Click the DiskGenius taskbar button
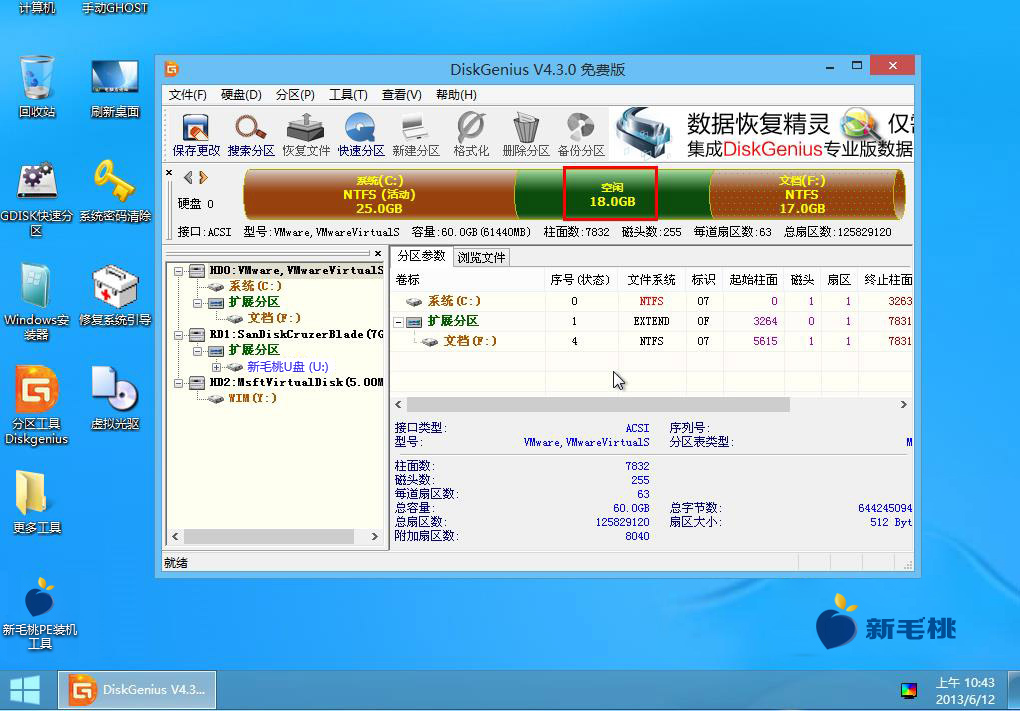This screenshot has width=1020, height=711. click(137, 690)
